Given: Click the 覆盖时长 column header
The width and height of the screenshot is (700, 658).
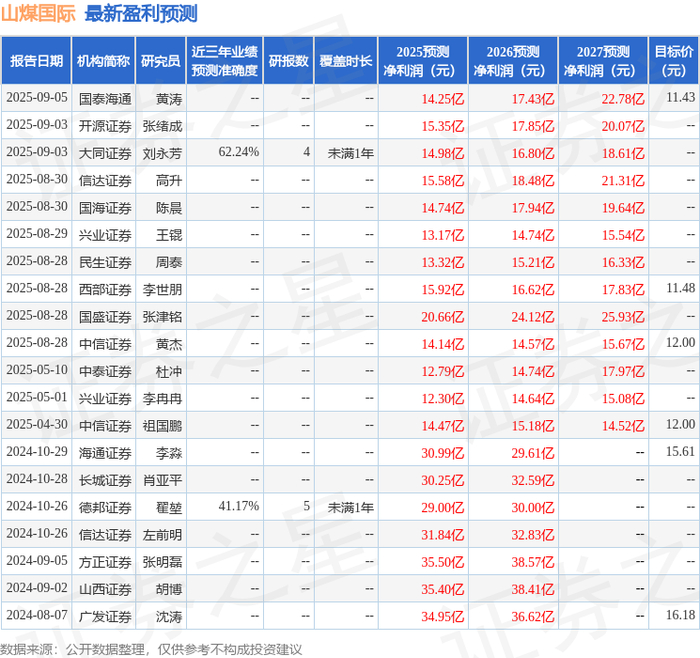Looking at the screenshot, I should [346, 61].
